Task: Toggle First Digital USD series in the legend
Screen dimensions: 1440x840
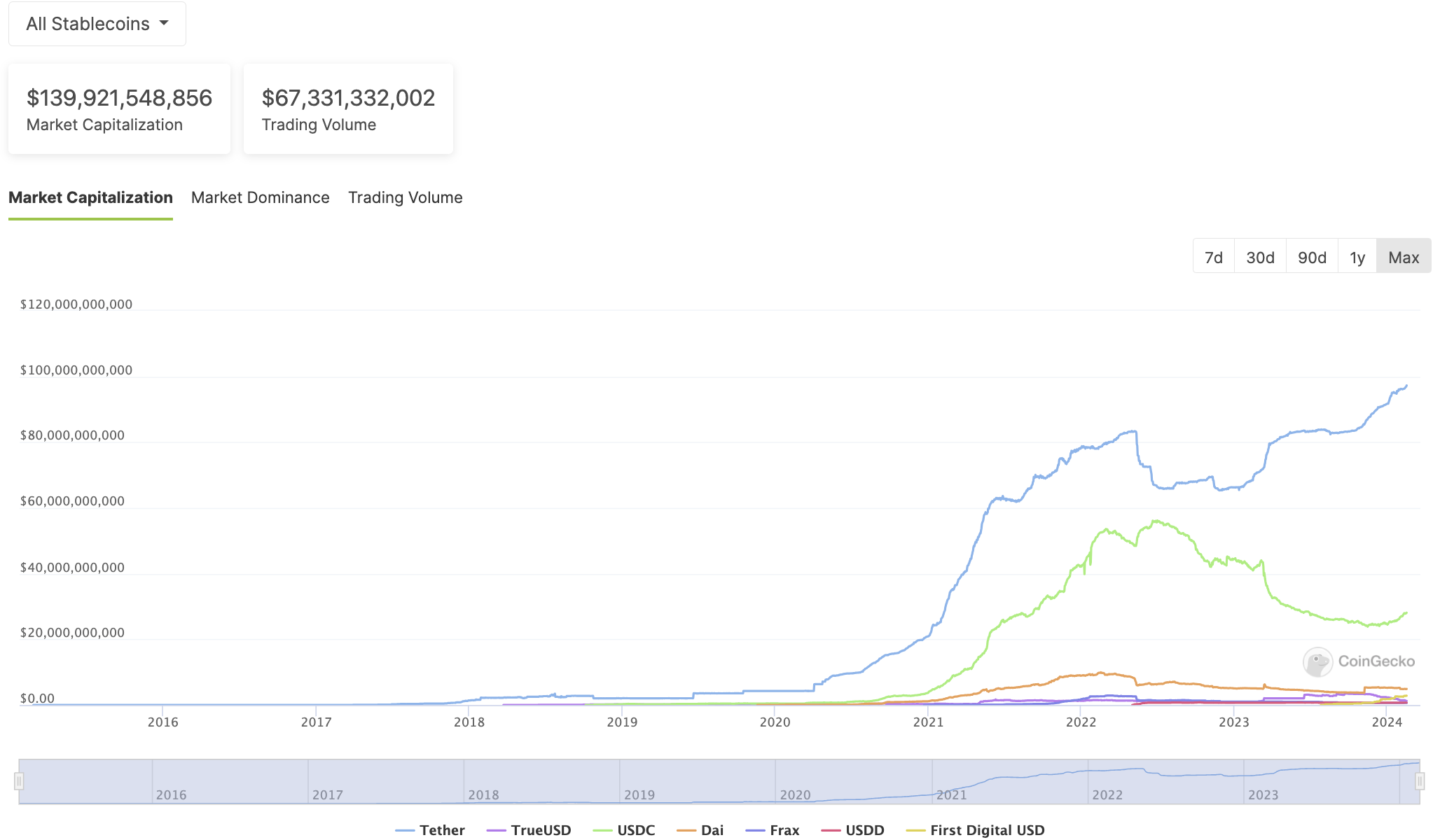Action: click(x=976, y=830)
